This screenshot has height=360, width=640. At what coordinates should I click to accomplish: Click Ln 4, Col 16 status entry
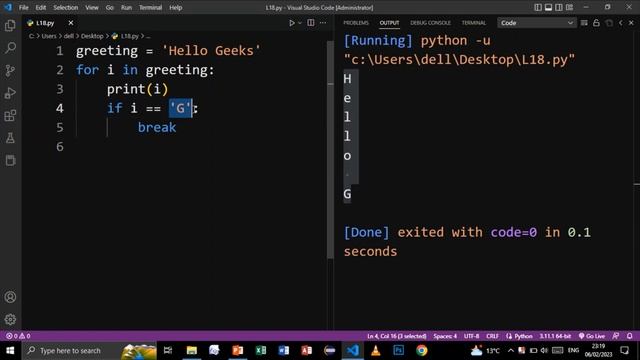tap(396, 336)
